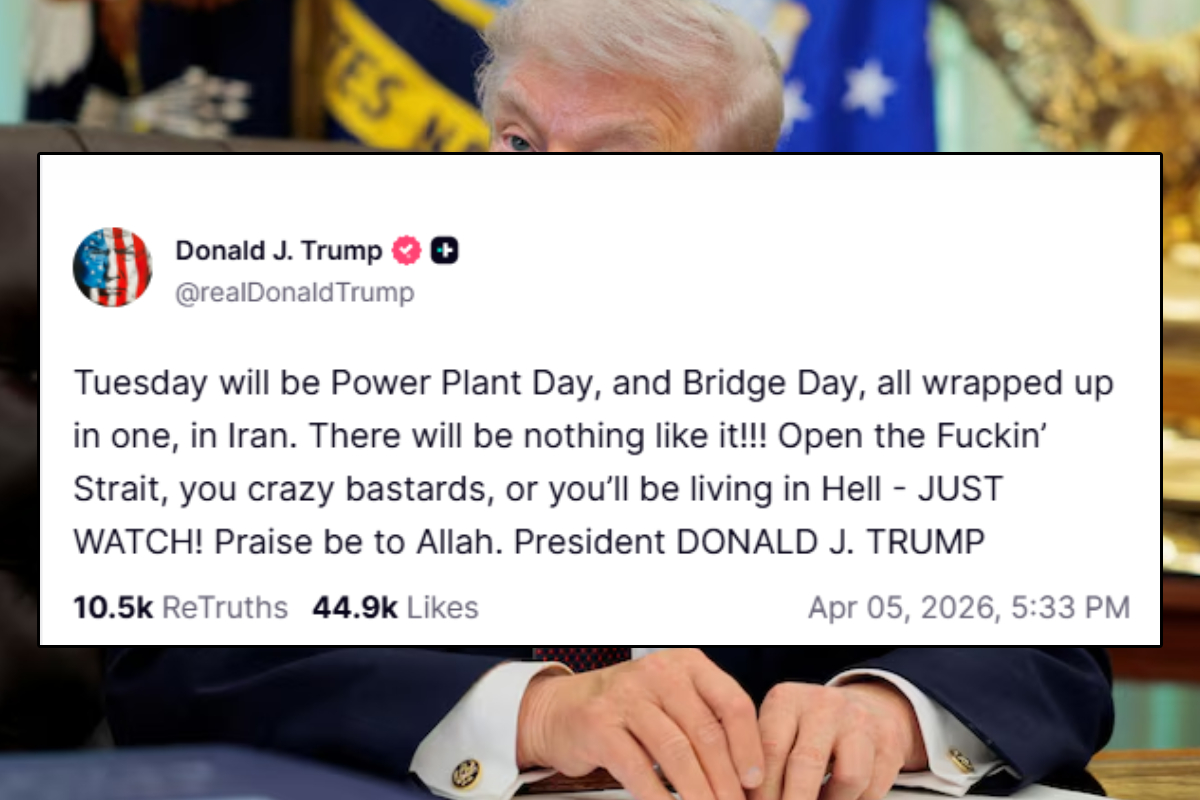Select the Likes label text
Viewport: 1200px width, 800px height.
coord(442,607)
